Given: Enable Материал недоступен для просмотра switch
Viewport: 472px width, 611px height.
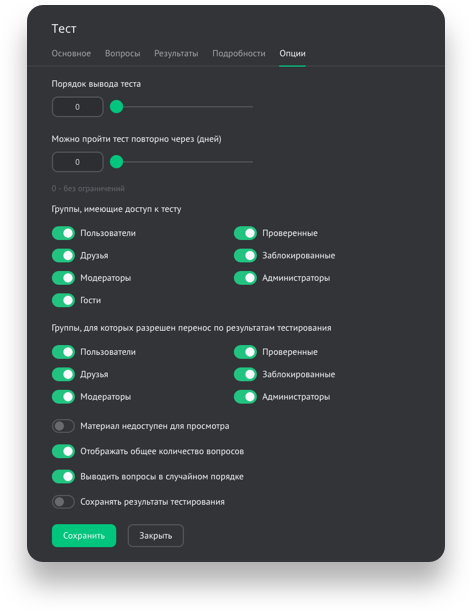Looking at the screenshot, I should 63,426.
